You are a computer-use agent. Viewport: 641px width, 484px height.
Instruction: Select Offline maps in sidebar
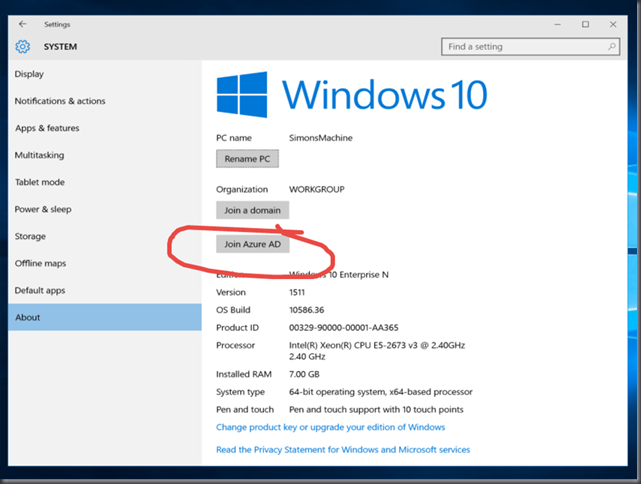point(105,263)
